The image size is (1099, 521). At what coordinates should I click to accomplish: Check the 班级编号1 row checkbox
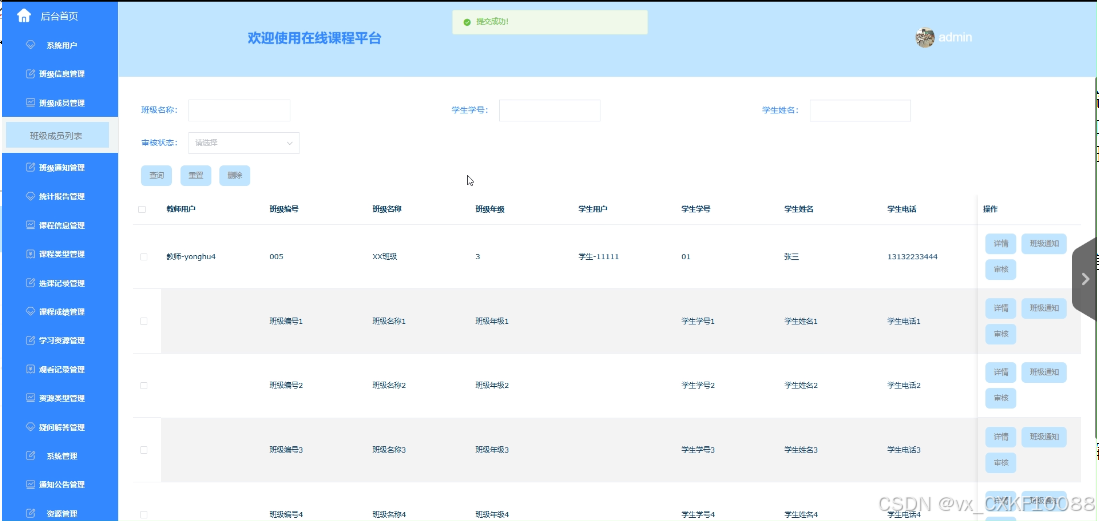tap(144, 320)
